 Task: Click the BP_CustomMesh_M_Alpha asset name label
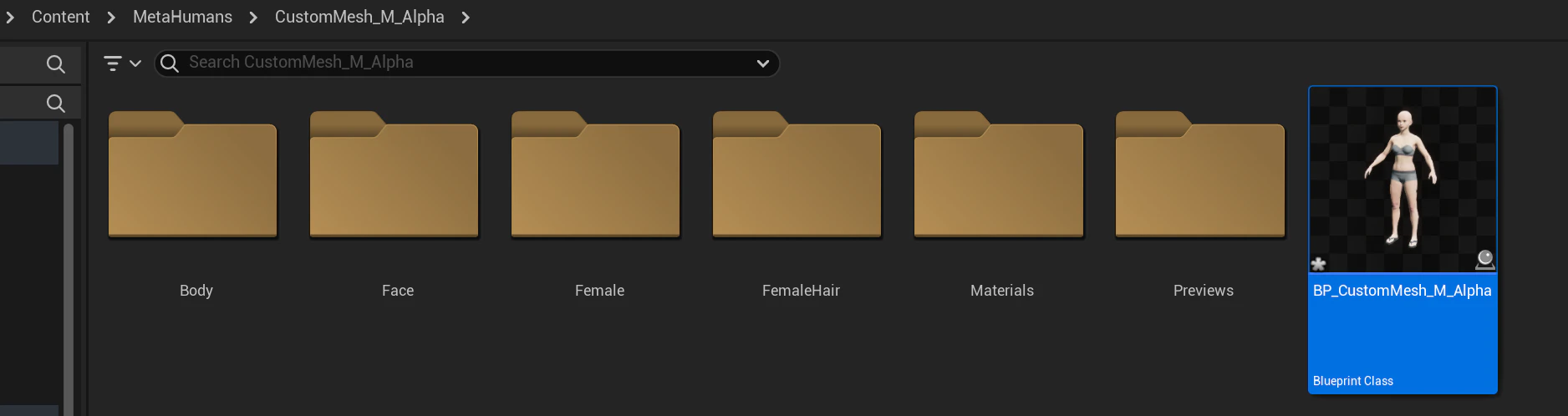click(x=1402, y=291)
